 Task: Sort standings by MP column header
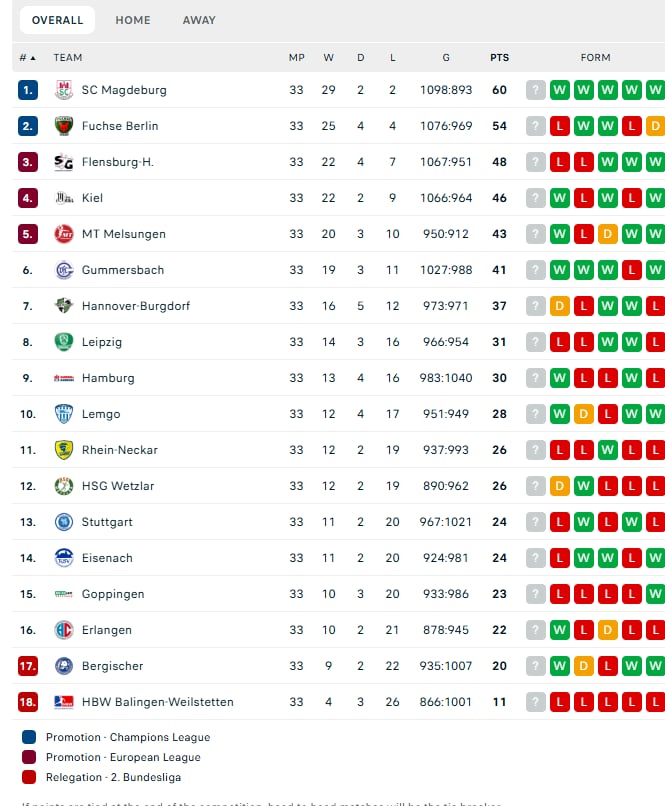[x=297, y=58]
